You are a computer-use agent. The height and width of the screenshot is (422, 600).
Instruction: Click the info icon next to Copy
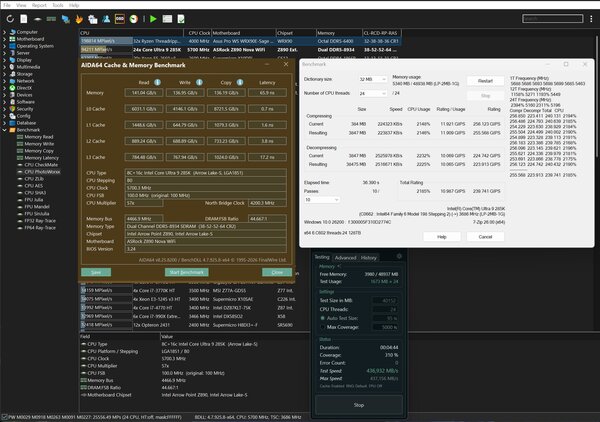(240, 82)
